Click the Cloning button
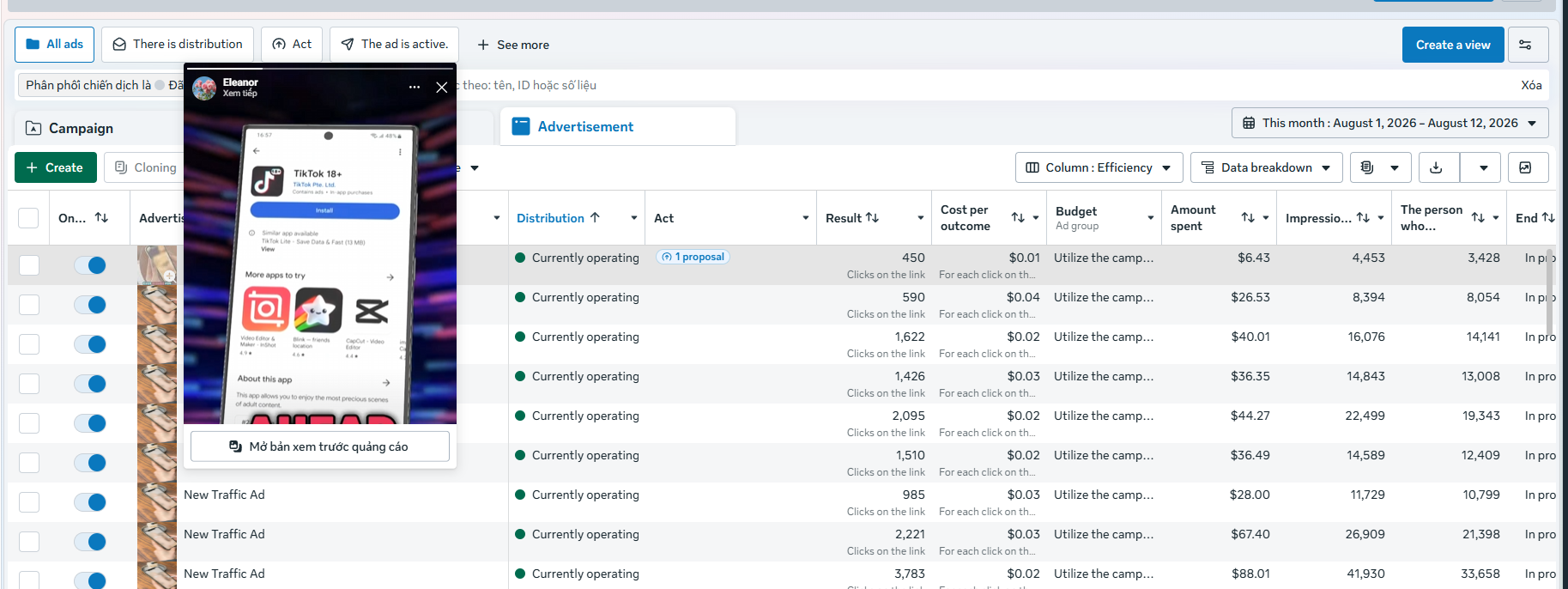 click(x=146, y=167)
